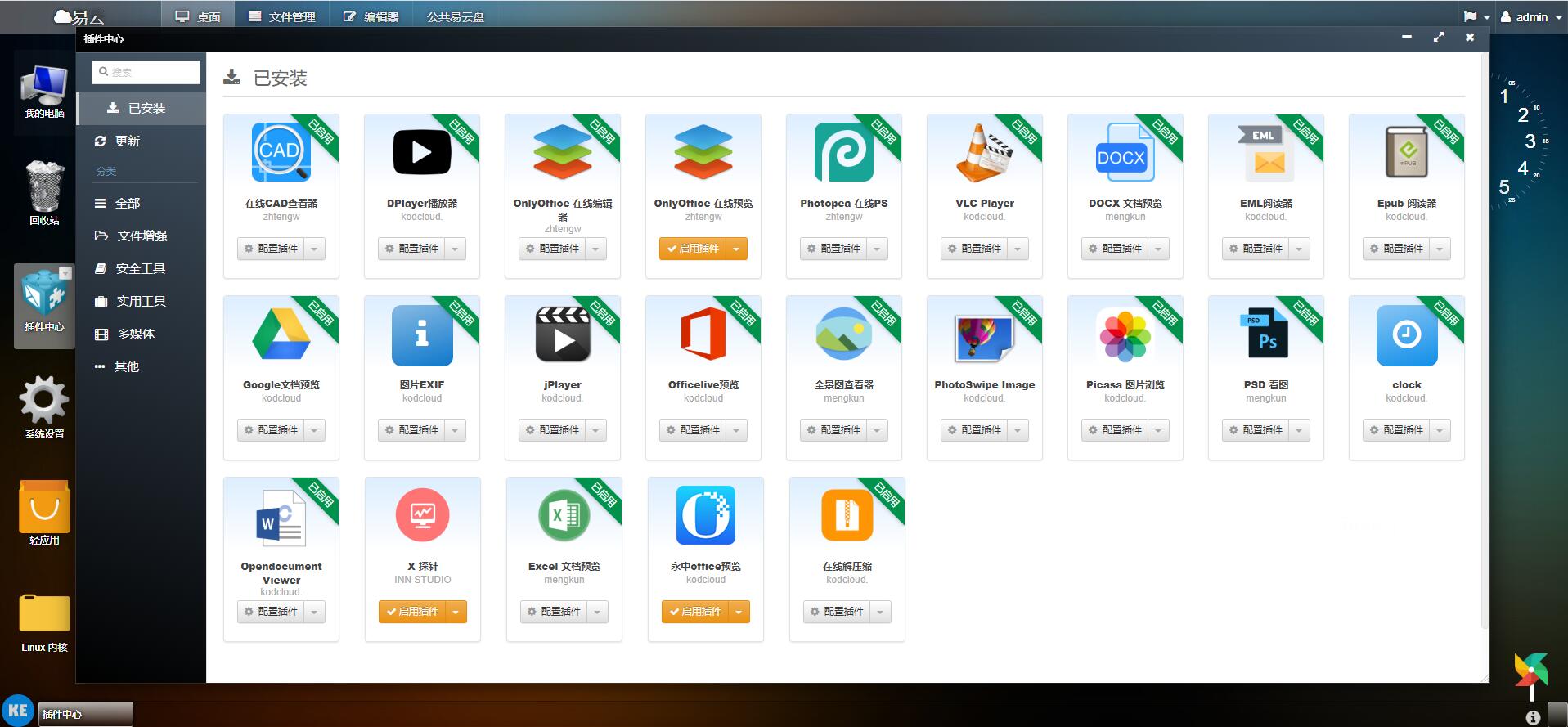
Task: Click 配置插件 for DOCX 文档预览
Action: point(1114,249)
